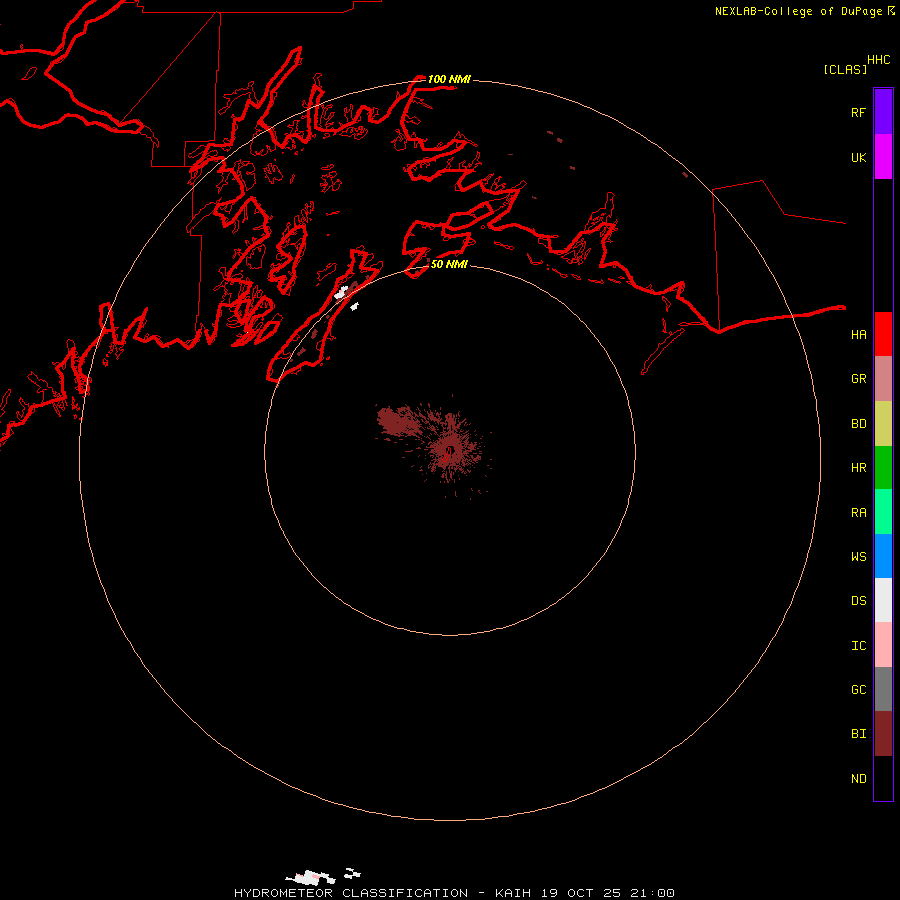This screenshot has width=900, height=900.
Task: Click the HA legend label
Action: click(x=858, y=335)
